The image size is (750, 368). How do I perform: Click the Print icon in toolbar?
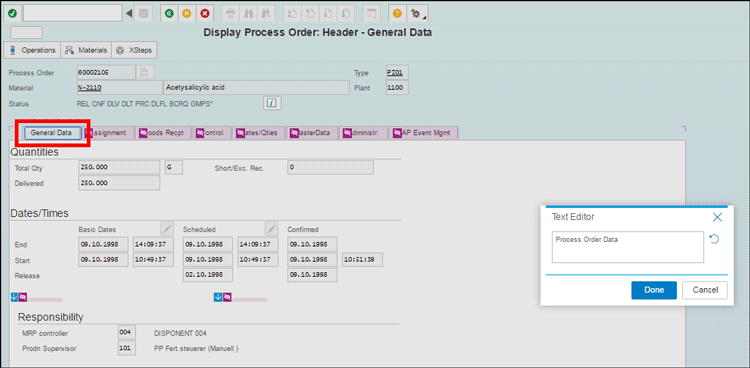tap(231, 13)
